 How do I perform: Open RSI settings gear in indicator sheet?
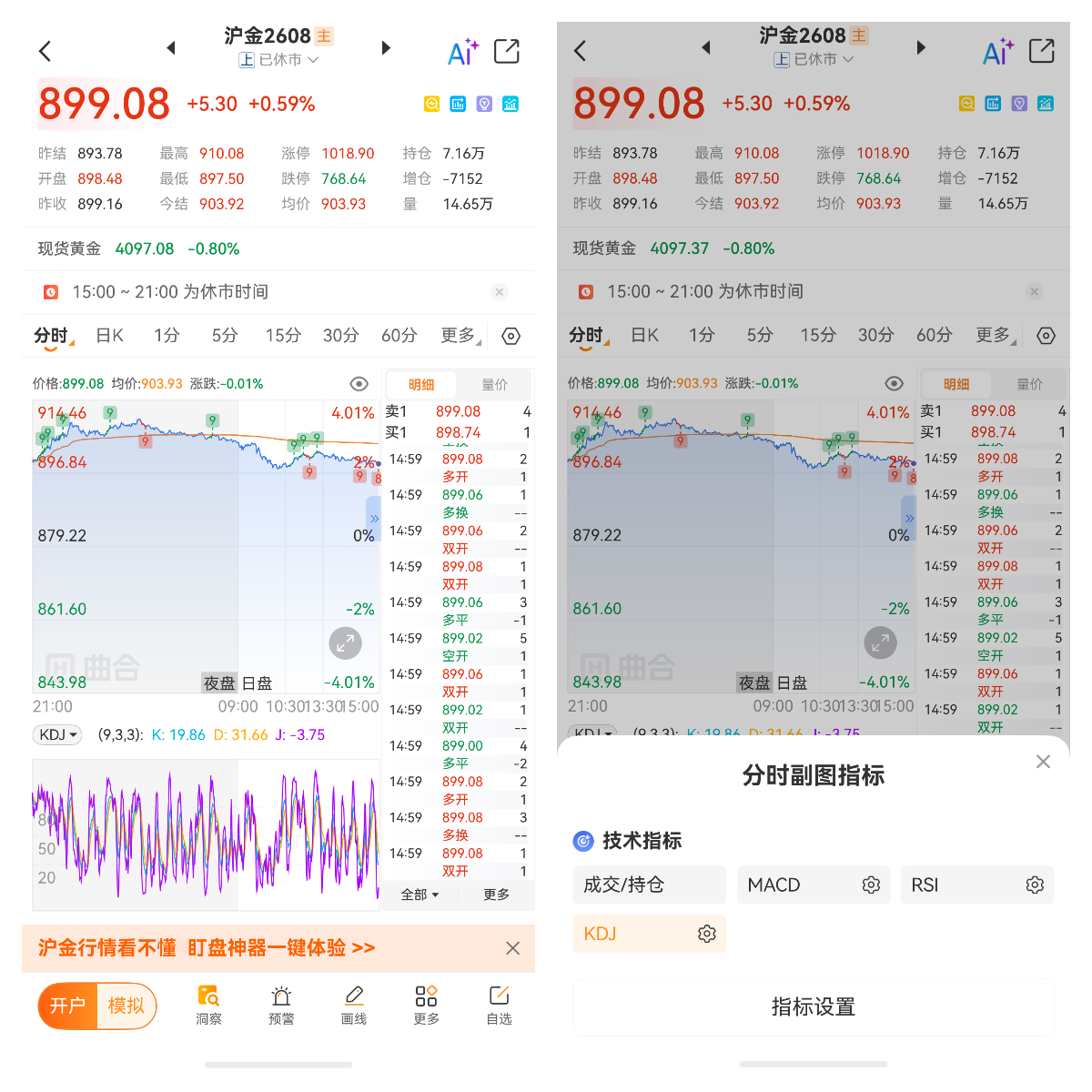[1035, 885]
